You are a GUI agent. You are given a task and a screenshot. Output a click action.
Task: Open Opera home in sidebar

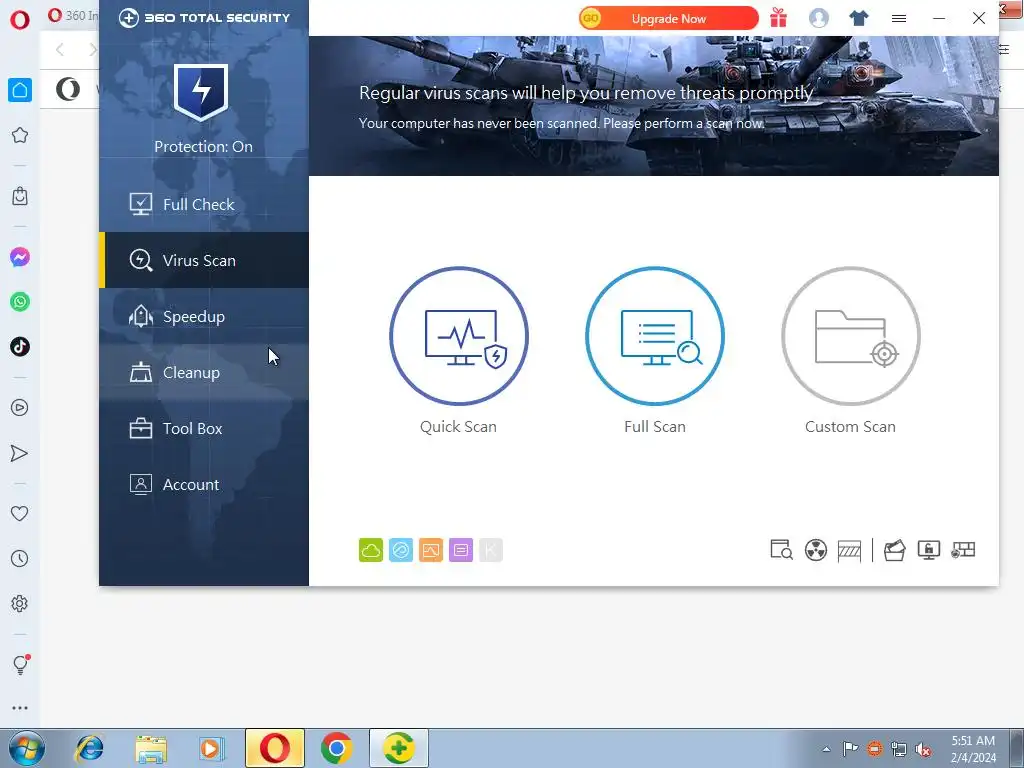pos(20,90)
